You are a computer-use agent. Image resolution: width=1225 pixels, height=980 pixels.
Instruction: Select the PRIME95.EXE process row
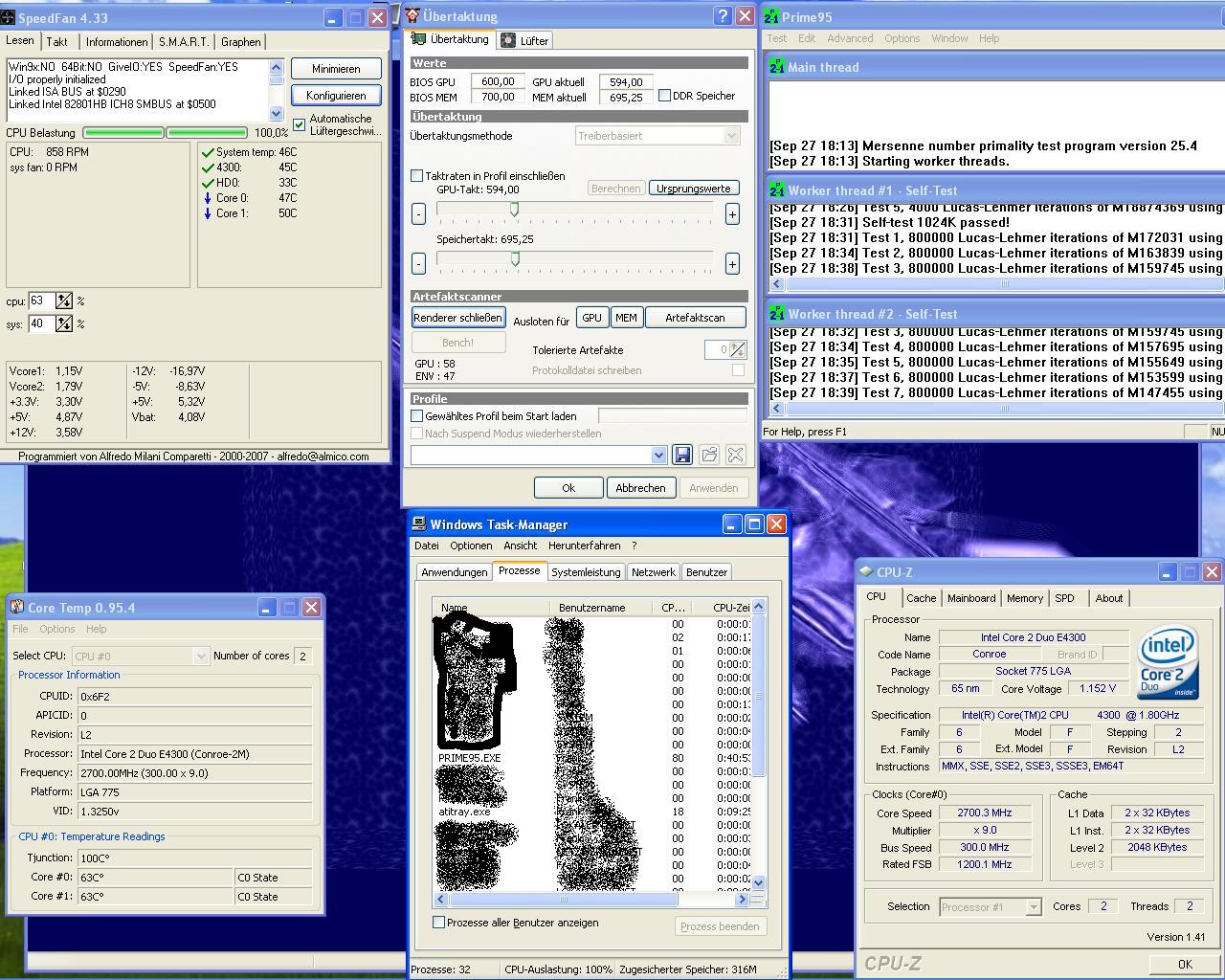(592, 758)
